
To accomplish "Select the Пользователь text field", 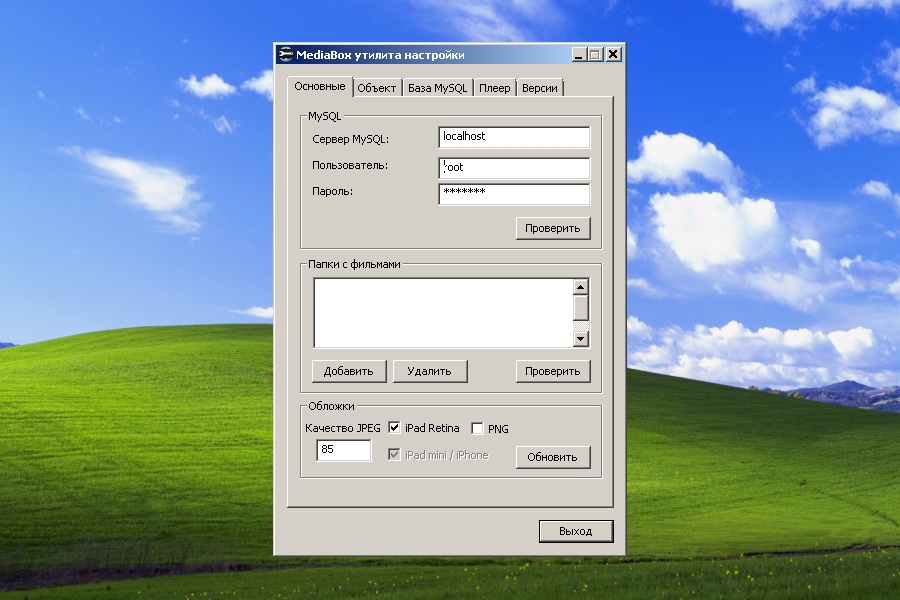I will coord(514,168).
